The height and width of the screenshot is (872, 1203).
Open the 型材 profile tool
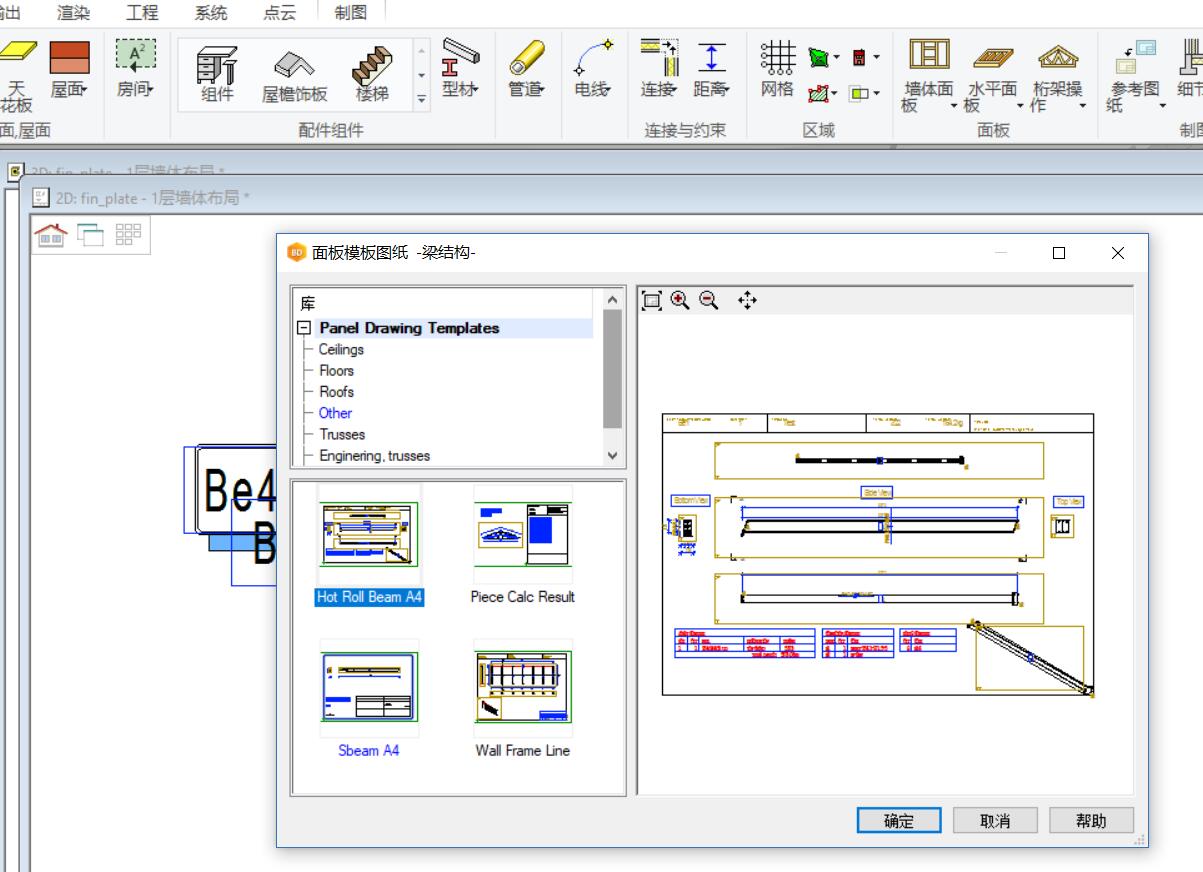click(460, 70)
